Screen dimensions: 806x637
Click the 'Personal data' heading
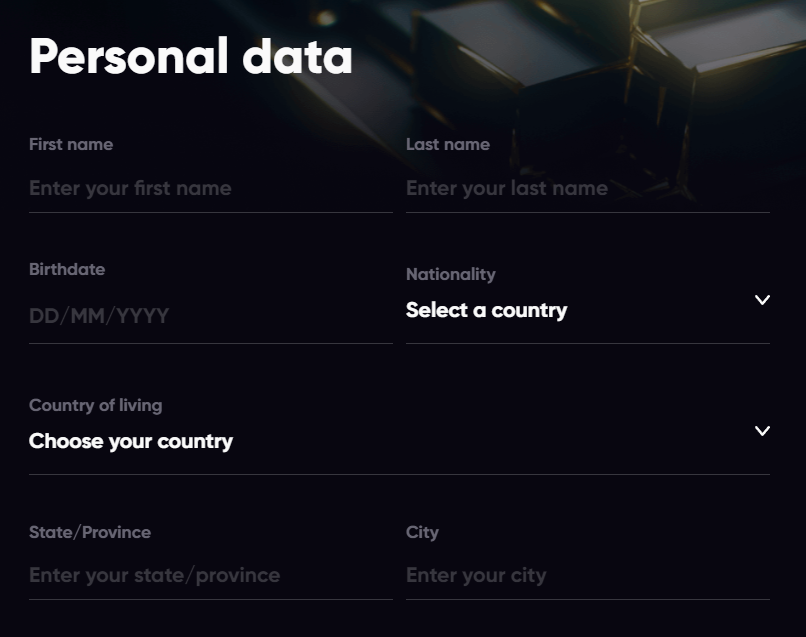click(191, 57)
